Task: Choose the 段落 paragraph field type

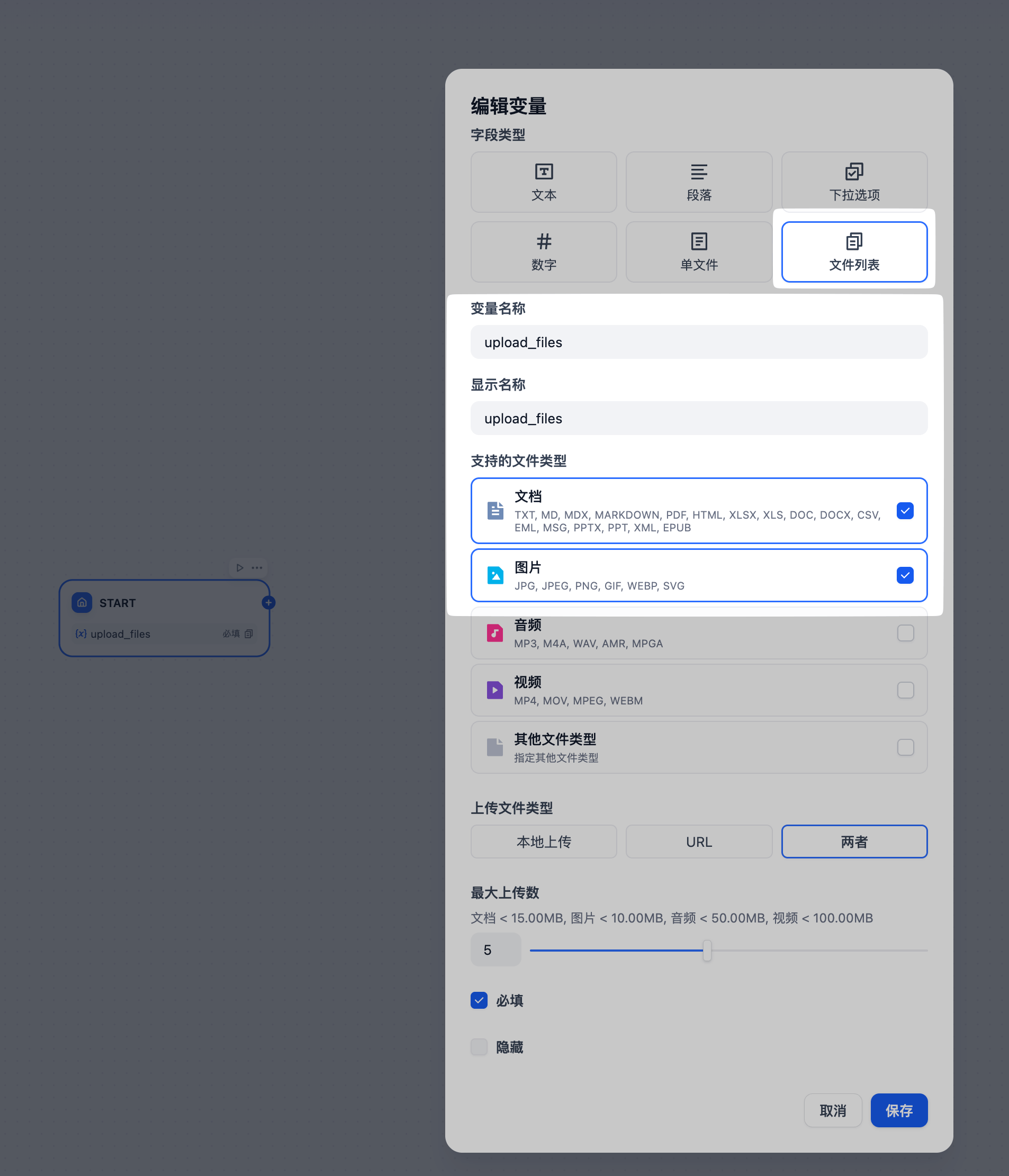Action: point(698,182)
